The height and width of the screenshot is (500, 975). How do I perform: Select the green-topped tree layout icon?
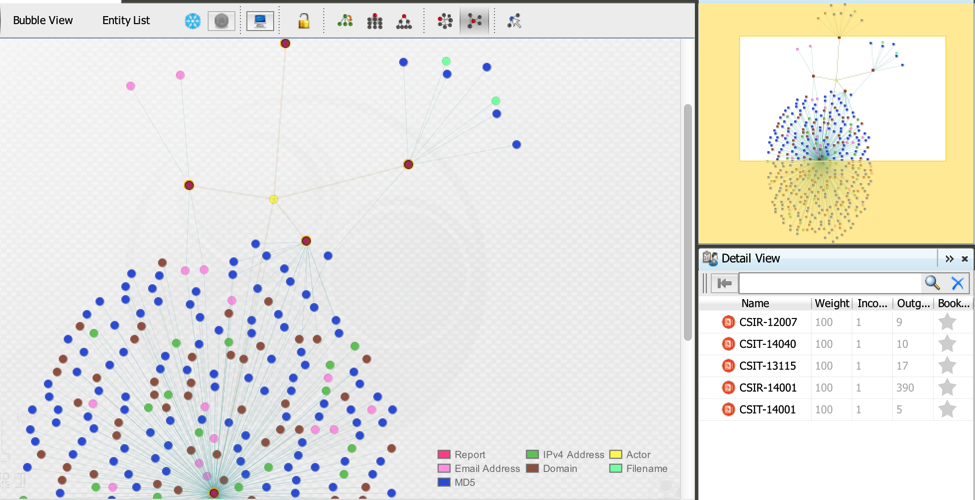coord(345,21)
